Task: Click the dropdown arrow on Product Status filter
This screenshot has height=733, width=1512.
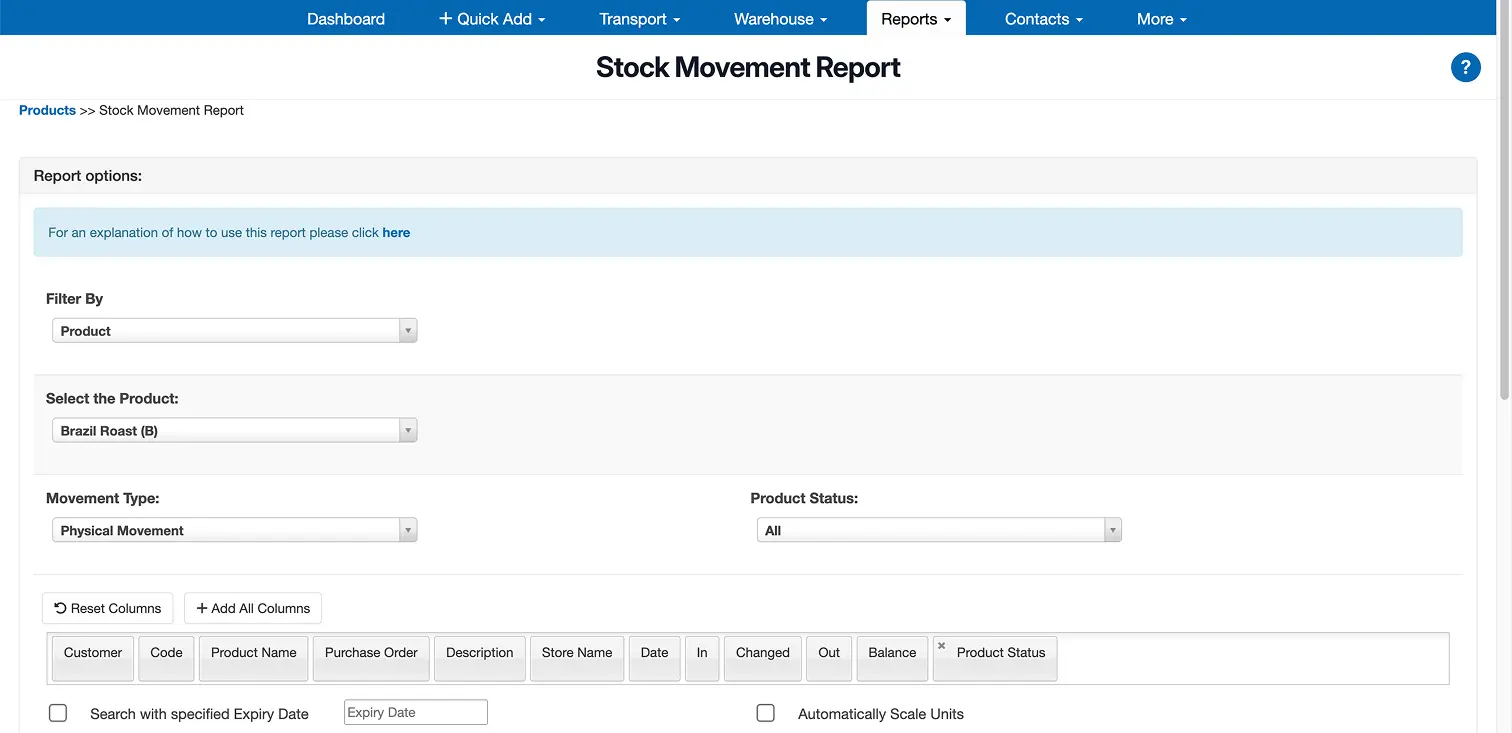Action: [1112, 529]
